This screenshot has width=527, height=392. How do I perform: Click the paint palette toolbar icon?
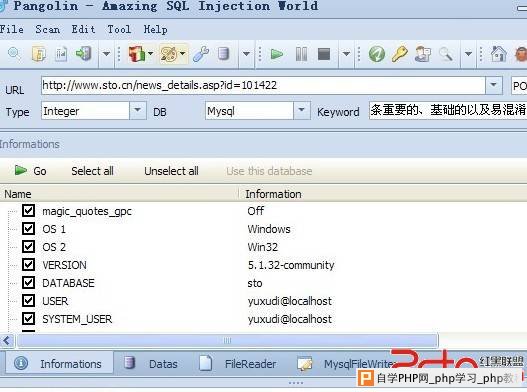(169, 54)
